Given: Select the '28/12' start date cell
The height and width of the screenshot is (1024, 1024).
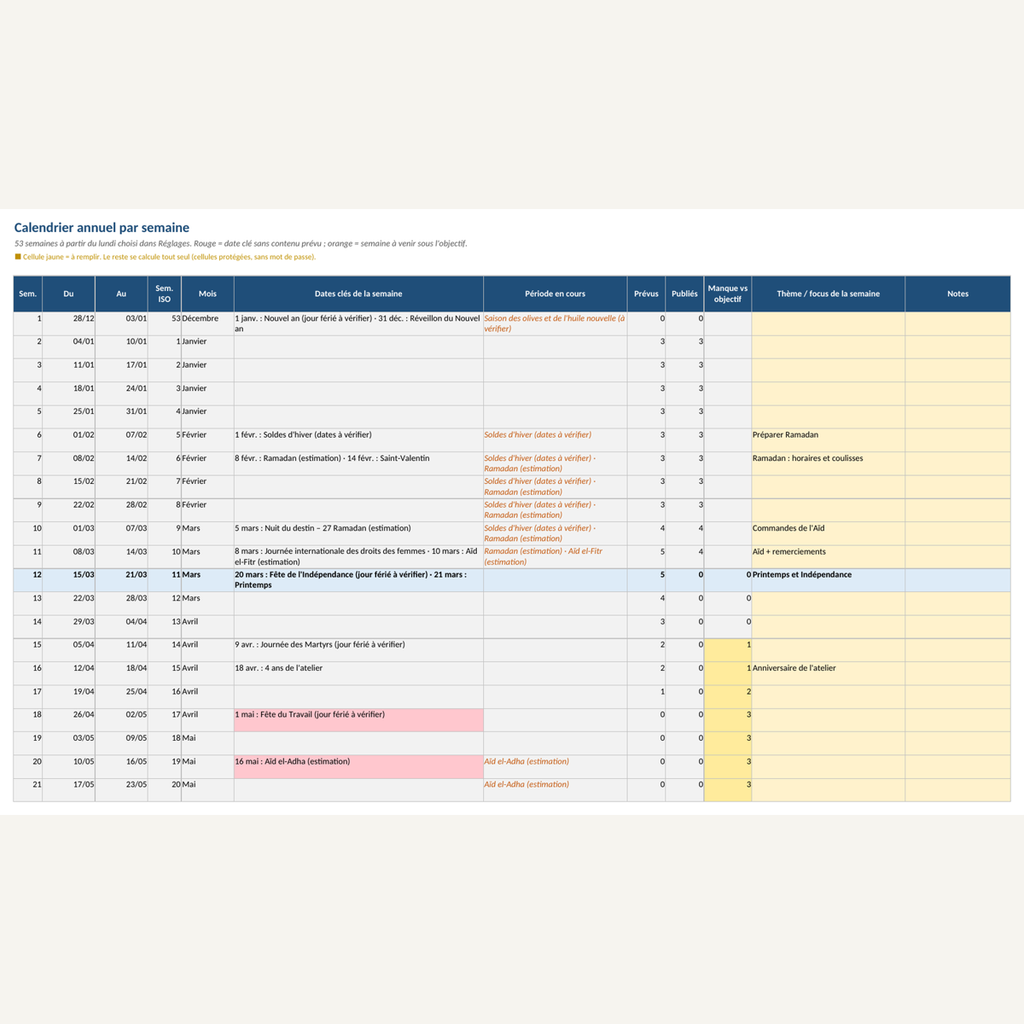Looking at the screenshot, I should (x=69, y=323).
